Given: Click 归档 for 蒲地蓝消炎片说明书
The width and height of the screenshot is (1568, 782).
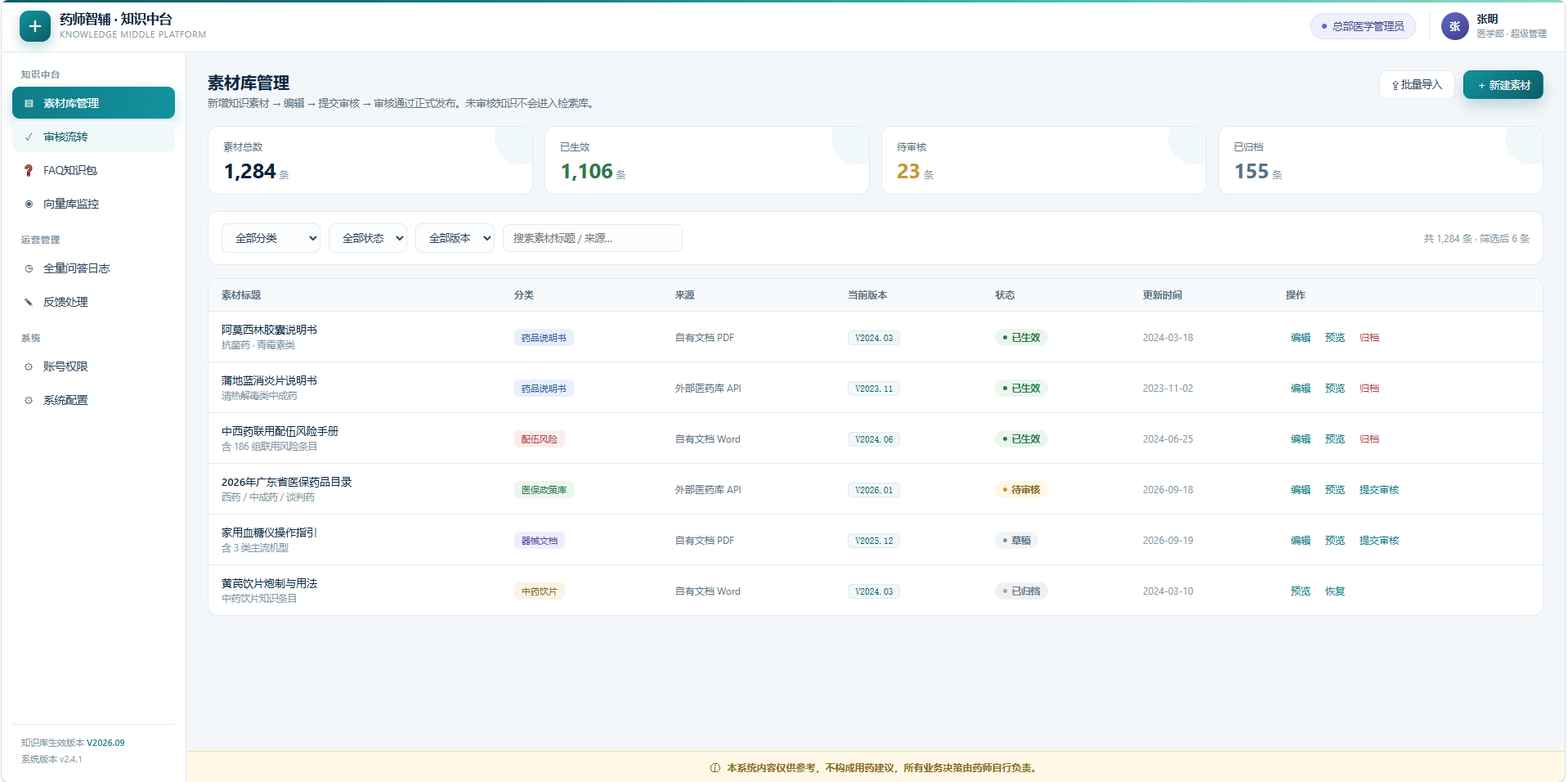Looking at the screenshot, I should click(x=1369, y=389).
